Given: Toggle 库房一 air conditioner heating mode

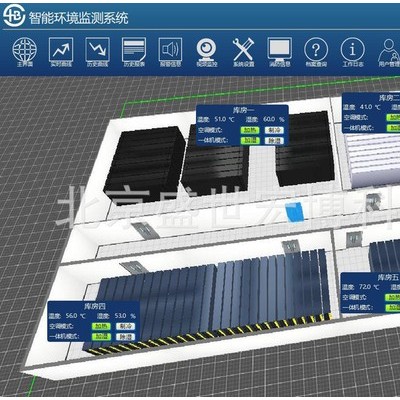Looking at the screenshot, I should pyautogui.click(x=250, y=130).
